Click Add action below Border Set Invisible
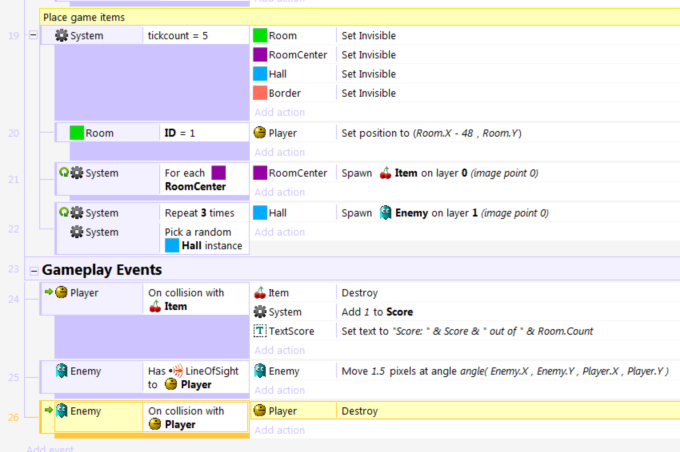The height and width of the screenshot is (452, 680). pos(279,112)
